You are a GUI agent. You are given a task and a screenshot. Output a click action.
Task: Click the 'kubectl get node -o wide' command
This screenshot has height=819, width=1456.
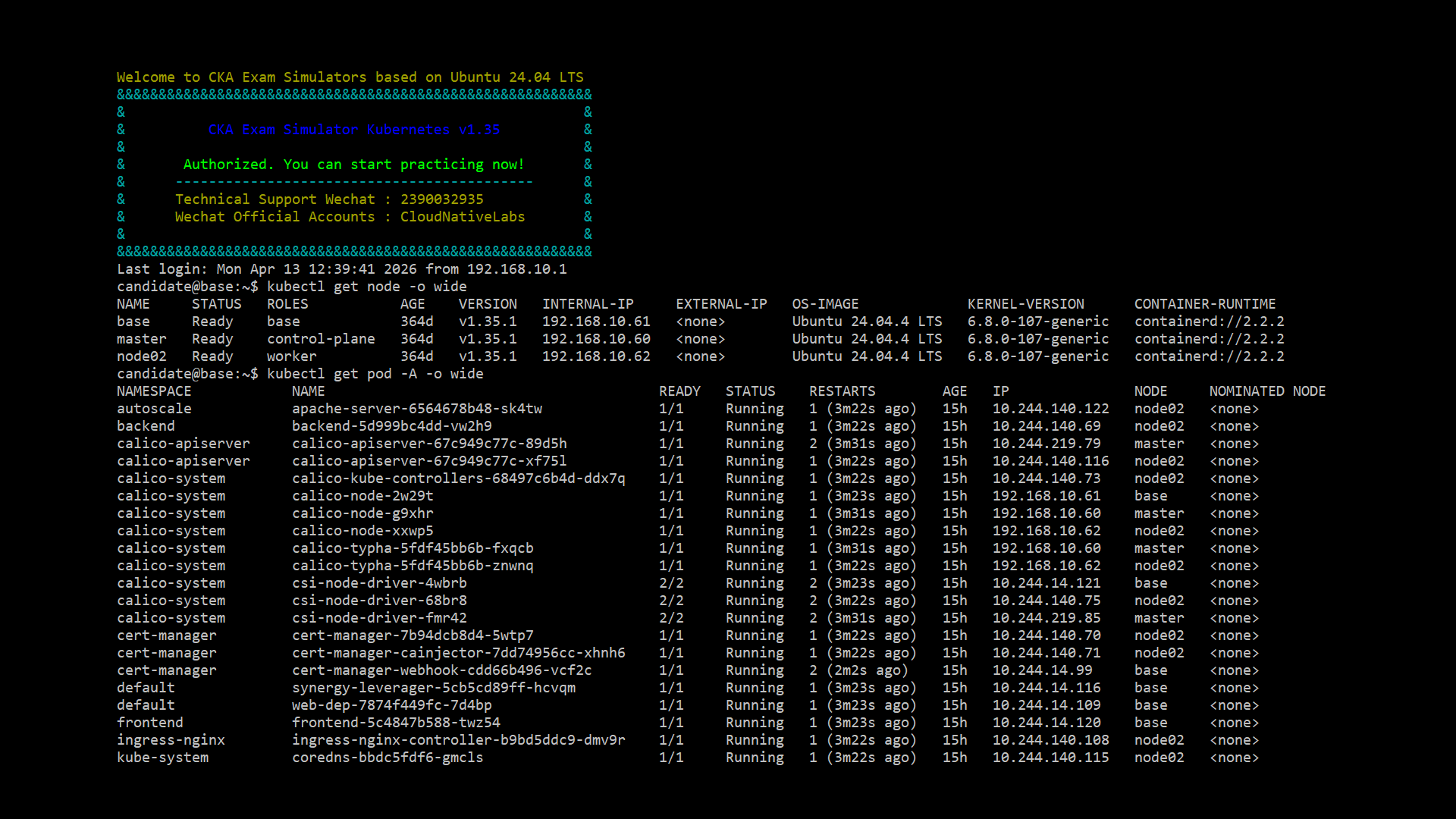[366, 287]
